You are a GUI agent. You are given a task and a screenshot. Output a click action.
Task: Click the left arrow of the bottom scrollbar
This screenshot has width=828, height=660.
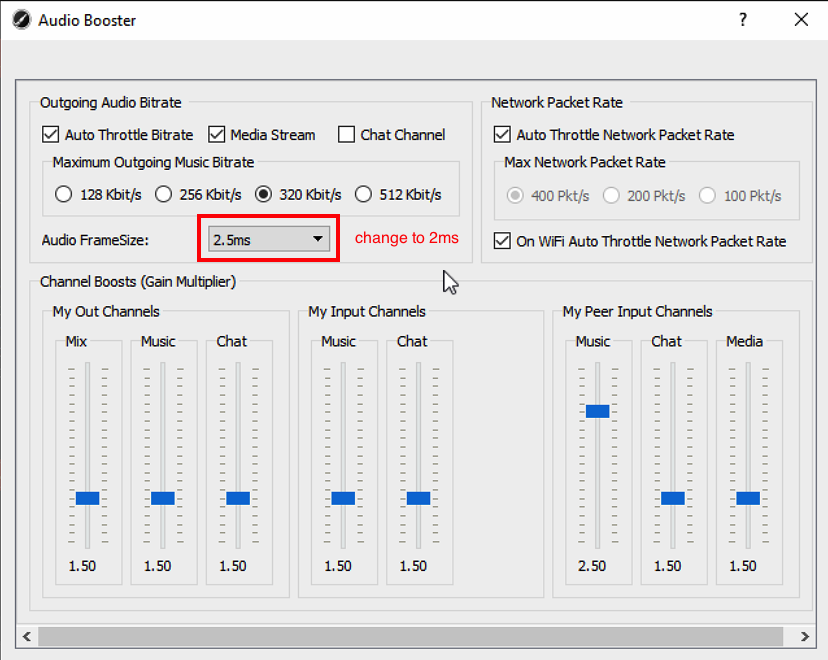[x=26, y=637]
